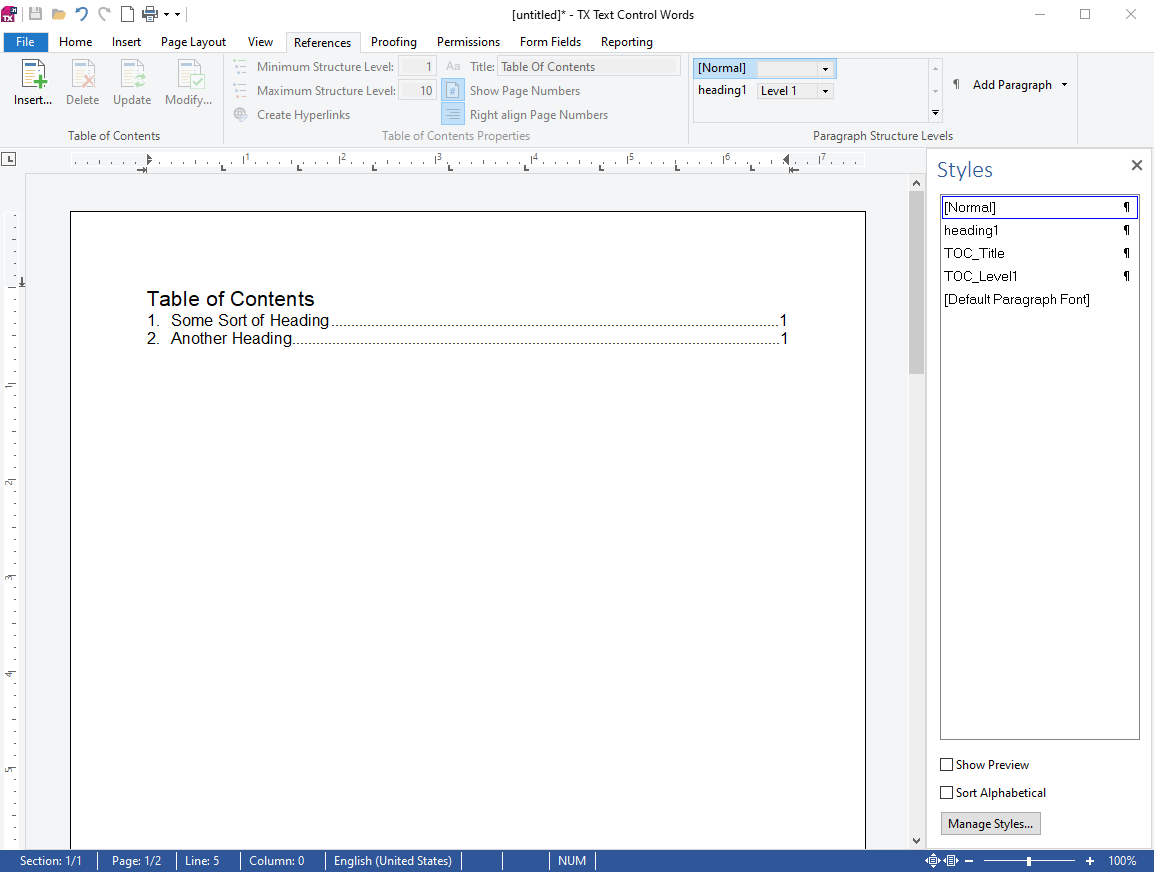This screenshot has height=872, width=1154.
Task: Switch to the Page Layout tab
Action: (x=194, y=42)
